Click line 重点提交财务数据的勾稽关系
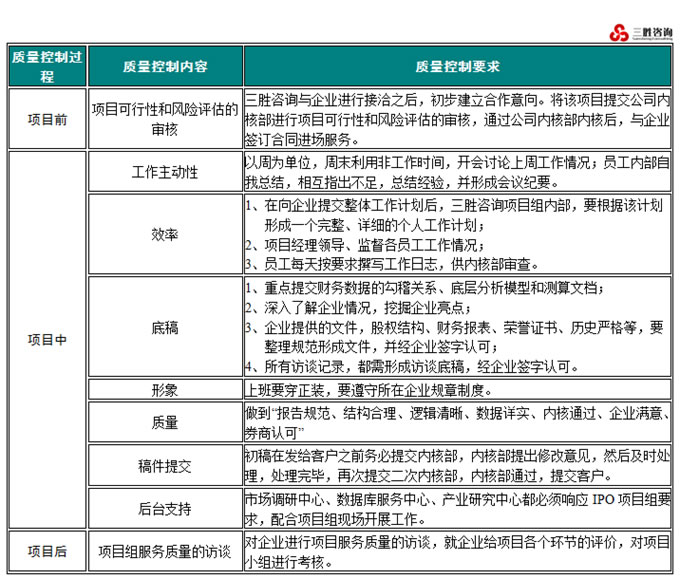The height and width of the screenshot is (580, 681). (424, 288)
